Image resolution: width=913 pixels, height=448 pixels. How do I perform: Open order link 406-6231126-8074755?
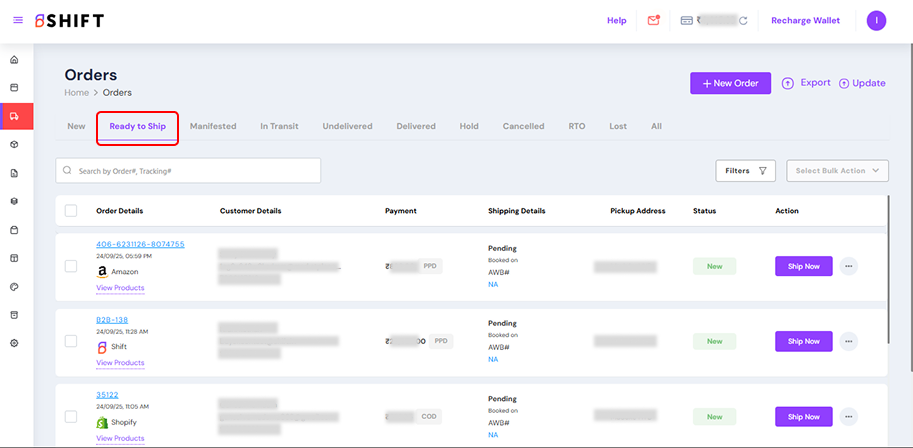click(x=140, y=244)
